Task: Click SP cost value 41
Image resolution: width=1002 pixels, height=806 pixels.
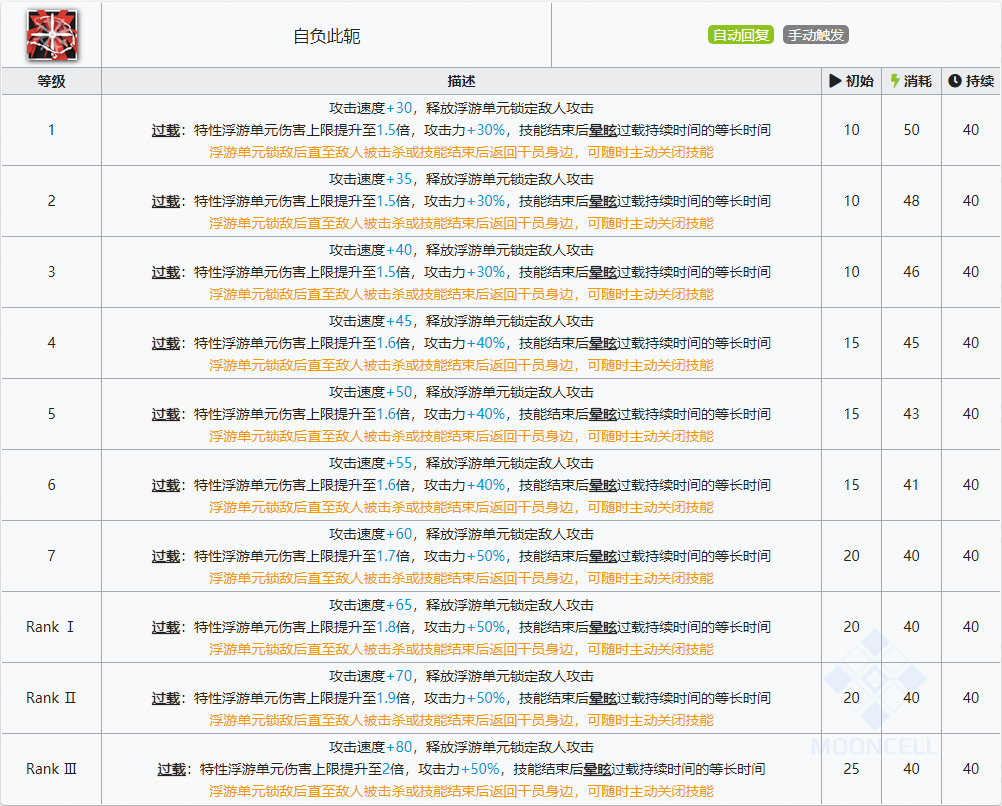Action: point(911,485)
